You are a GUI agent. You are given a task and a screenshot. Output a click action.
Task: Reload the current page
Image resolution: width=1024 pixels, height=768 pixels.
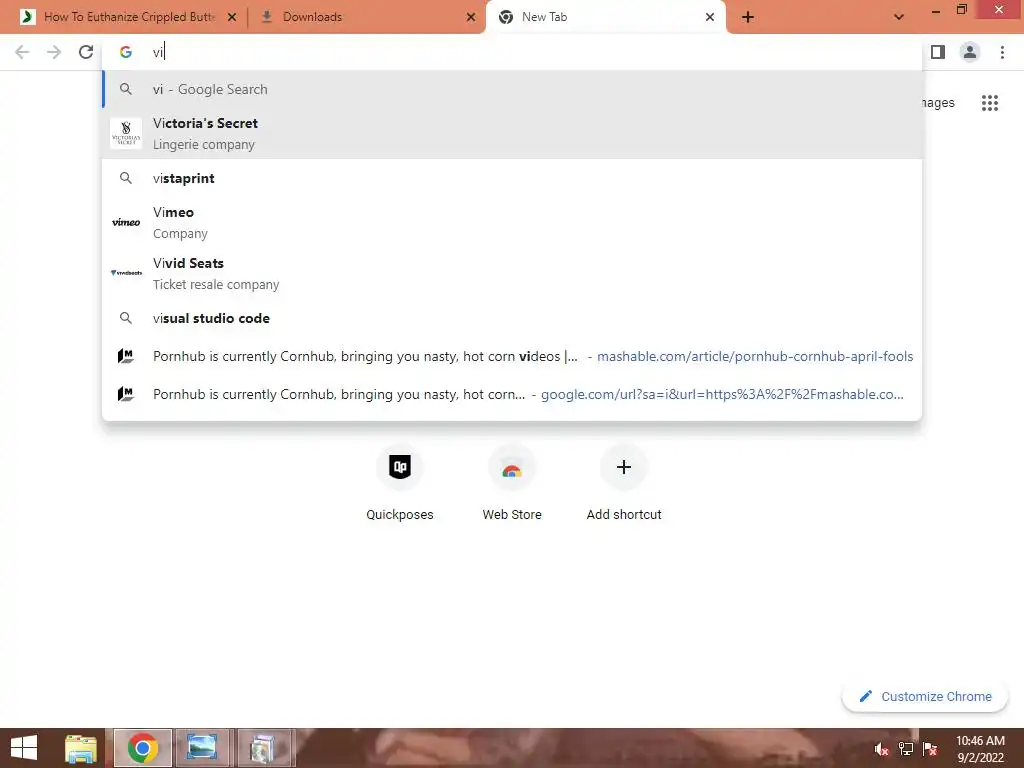pos(86,52)
